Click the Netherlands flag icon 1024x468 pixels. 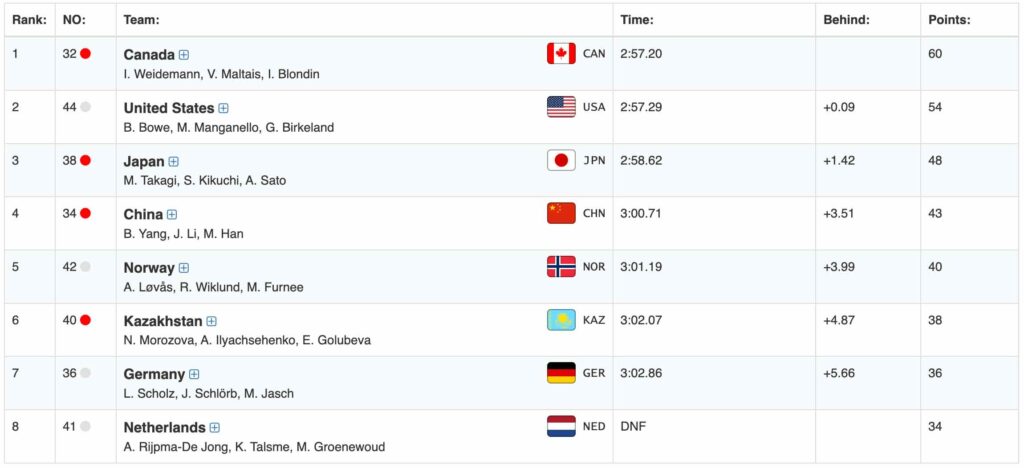tap(561, 426)
